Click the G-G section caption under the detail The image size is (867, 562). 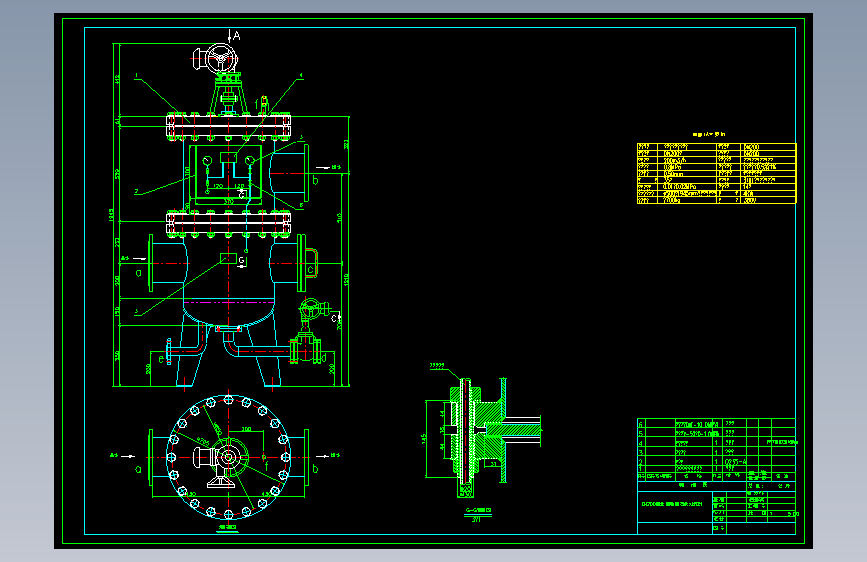(x=478, y=510)
